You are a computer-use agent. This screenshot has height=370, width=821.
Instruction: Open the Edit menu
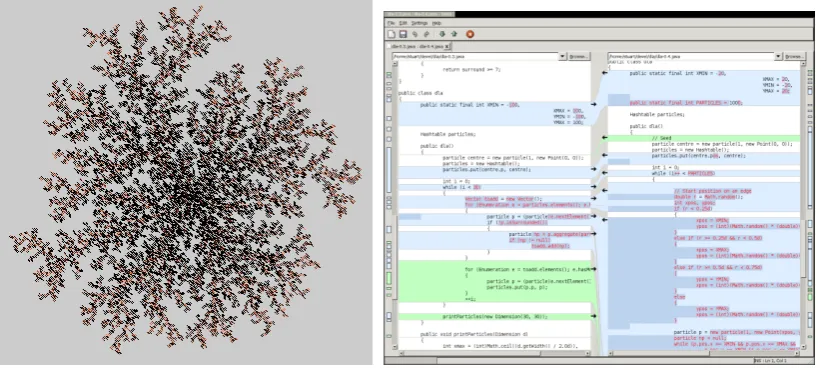pyautogui.click(x=403, y=23)
